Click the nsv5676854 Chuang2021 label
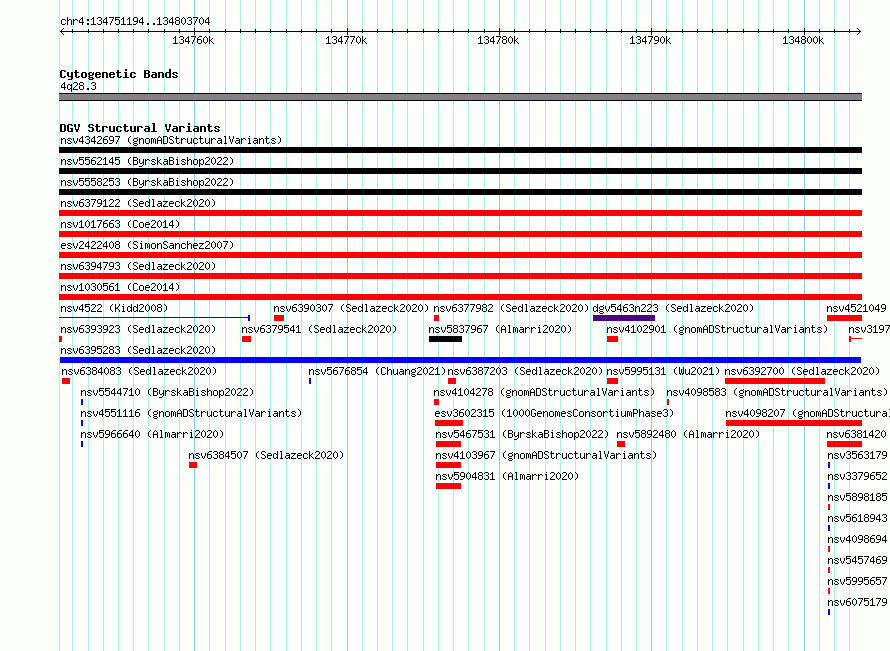Viewport: 890px width, 651px height. pyautogui.click(x=377, y=371)
